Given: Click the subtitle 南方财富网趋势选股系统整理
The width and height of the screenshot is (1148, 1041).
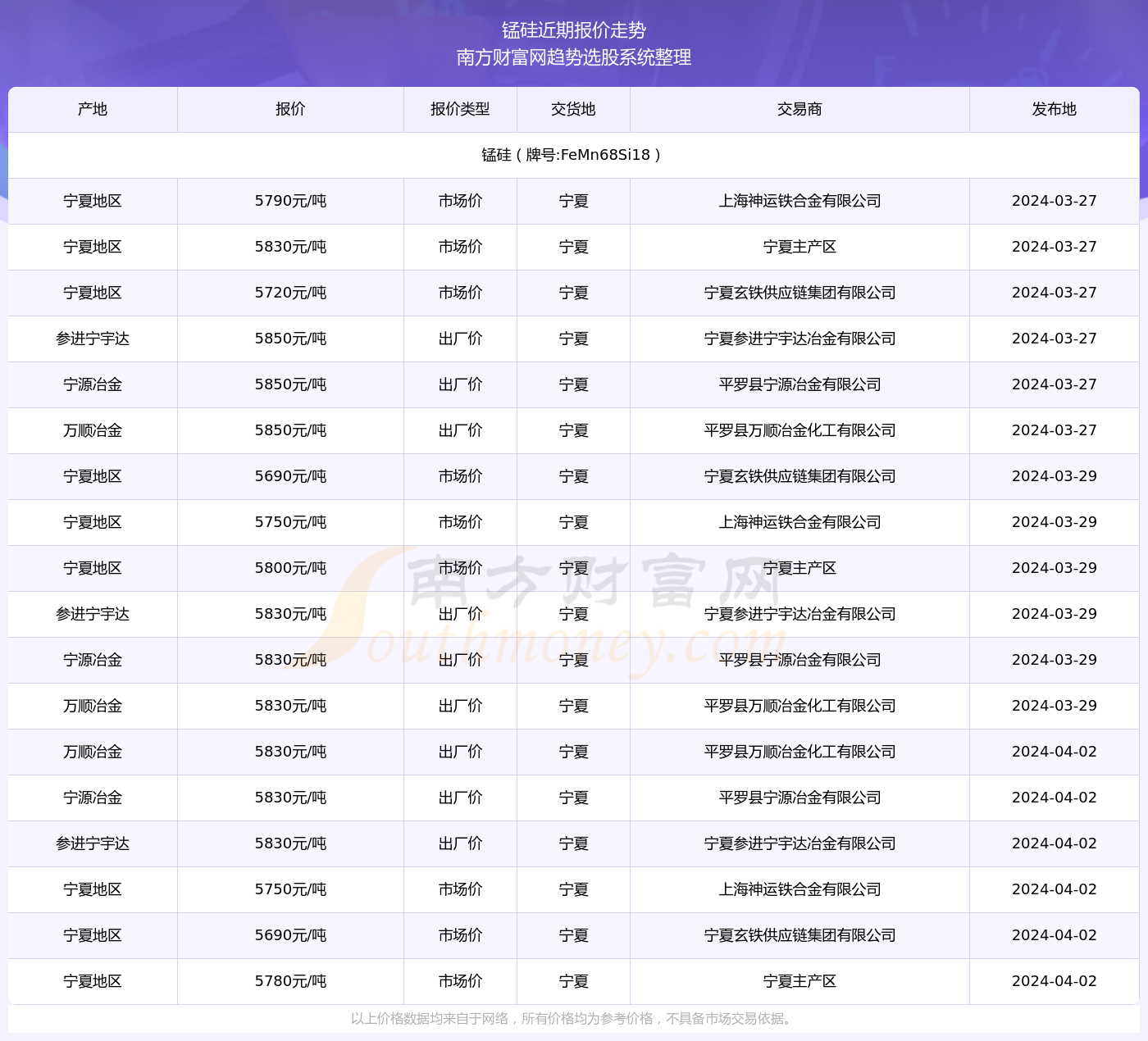Looking at the screenshot, I should (x=574, y=57).
